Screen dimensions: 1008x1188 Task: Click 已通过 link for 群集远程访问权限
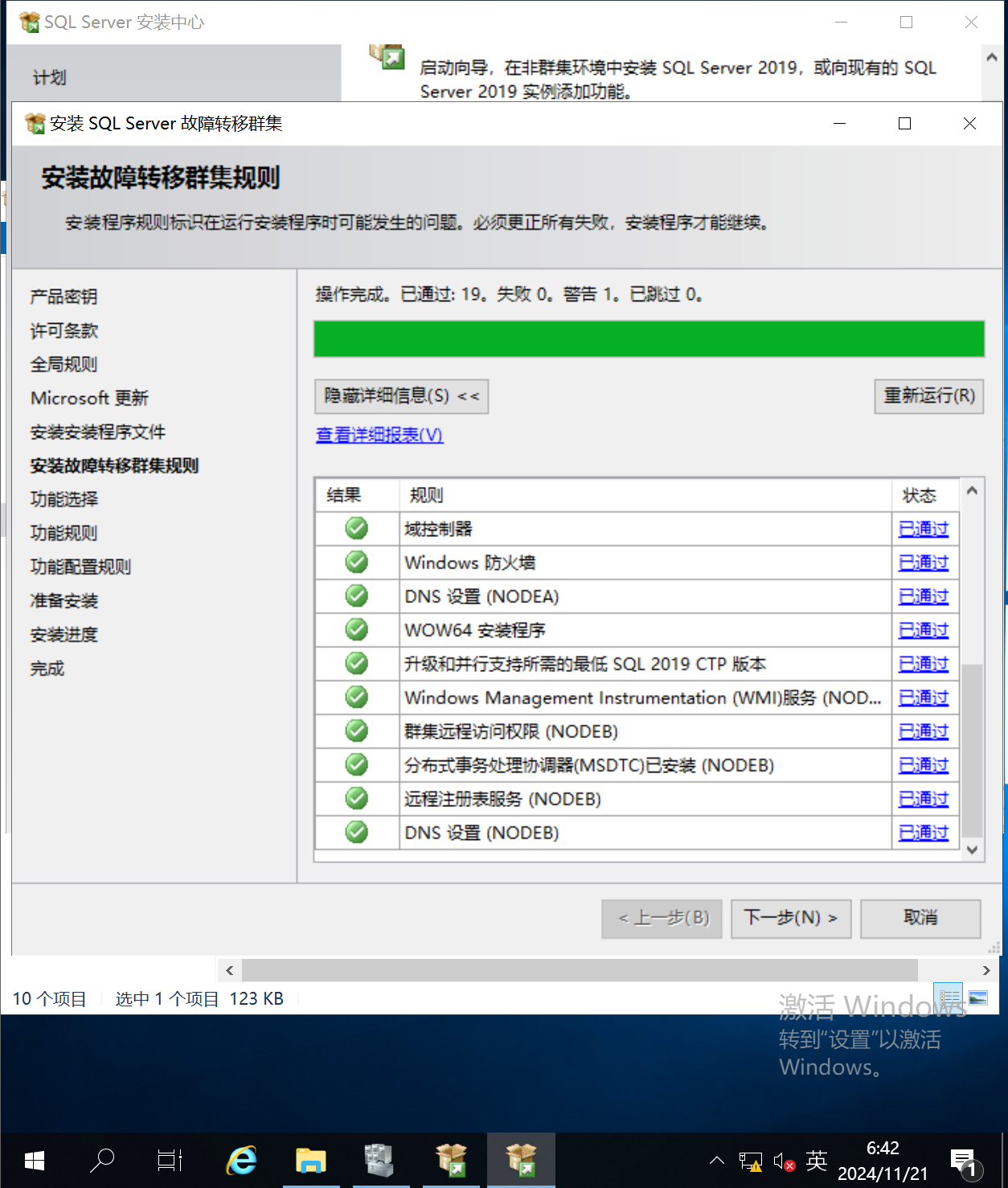point(924,731)
